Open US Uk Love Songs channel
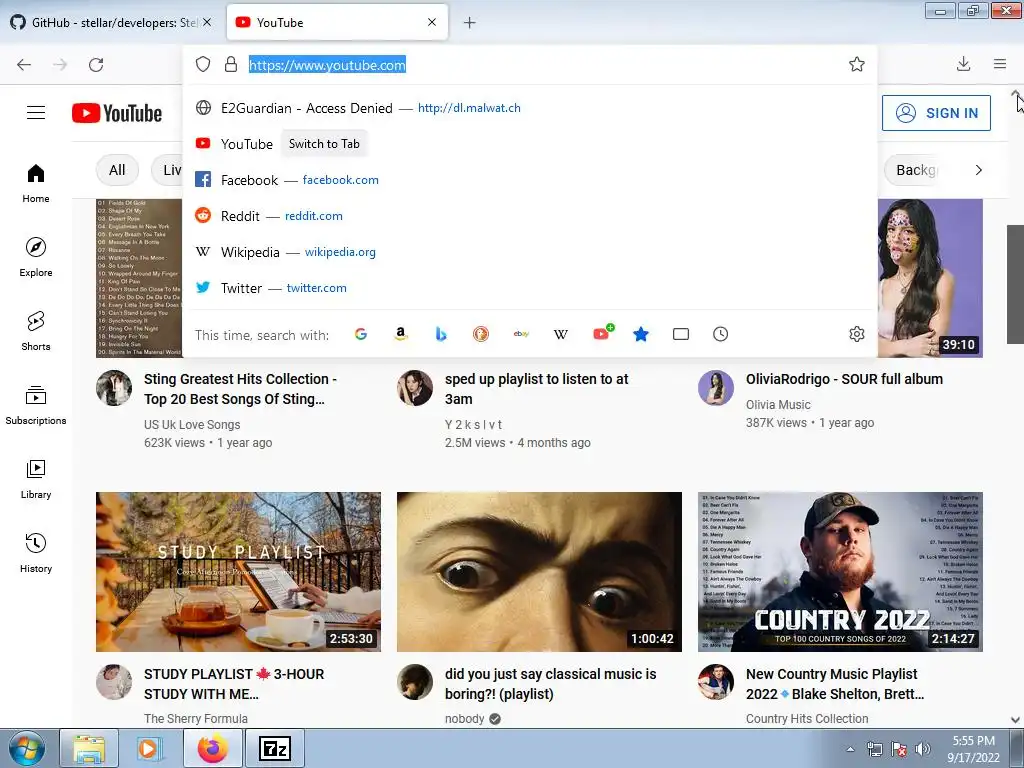 coord(192,424)
